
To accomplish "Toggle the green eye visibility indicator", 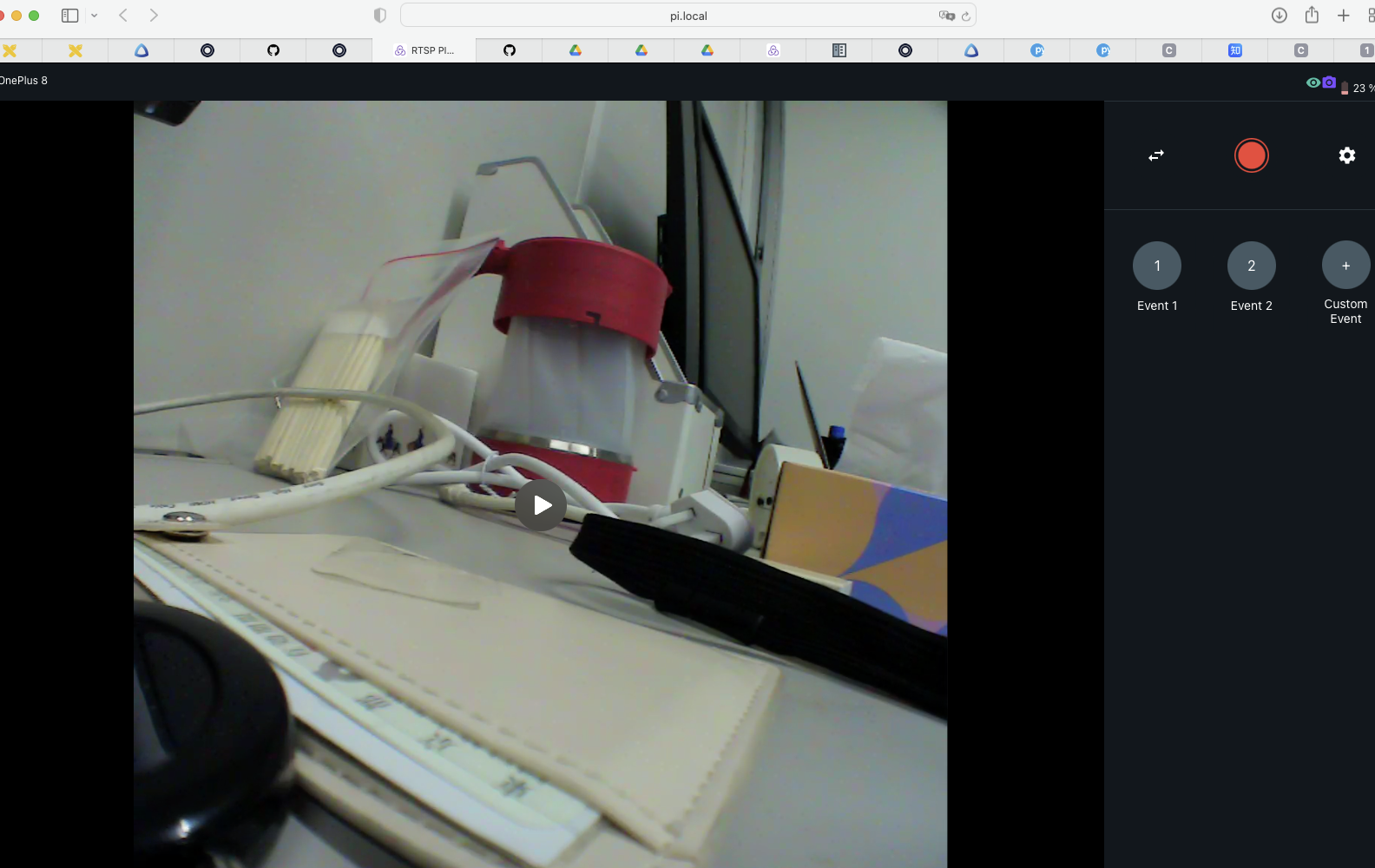I will tap(1312, 82).
